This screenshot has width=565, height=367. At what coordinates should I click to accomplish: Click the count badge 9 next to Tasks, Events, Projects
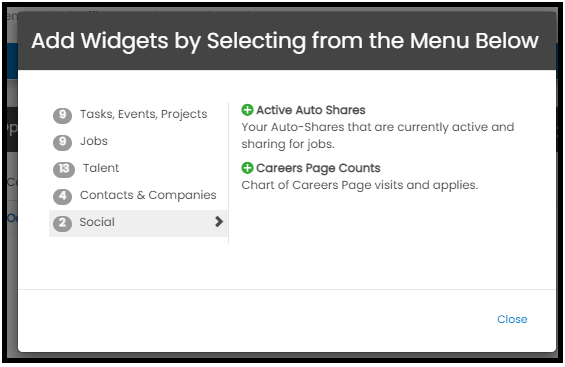[x=62, y=115]
